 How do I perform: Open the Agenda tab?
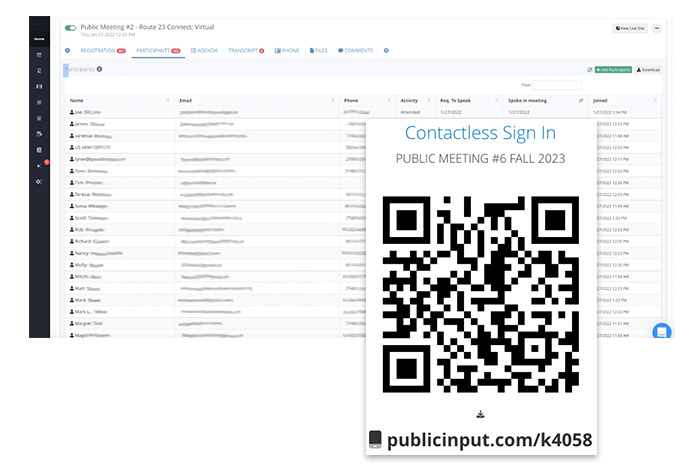(x=204, y=50)
